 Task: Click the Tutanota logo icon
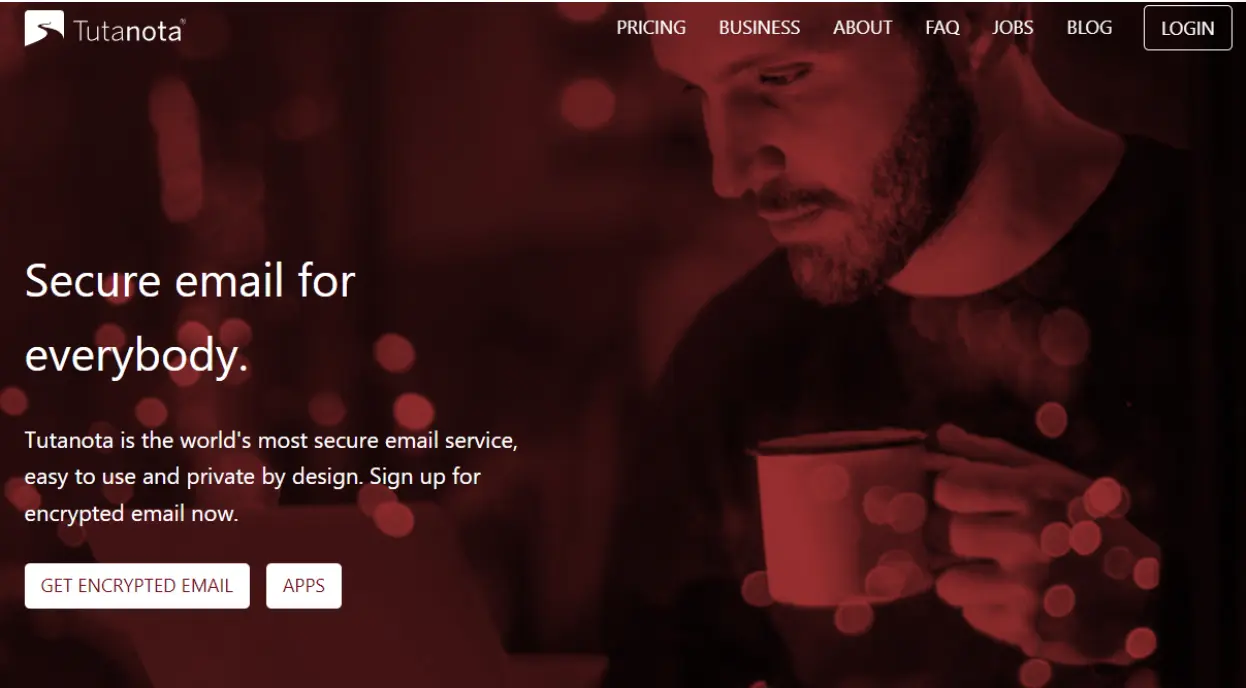[44, 29]
